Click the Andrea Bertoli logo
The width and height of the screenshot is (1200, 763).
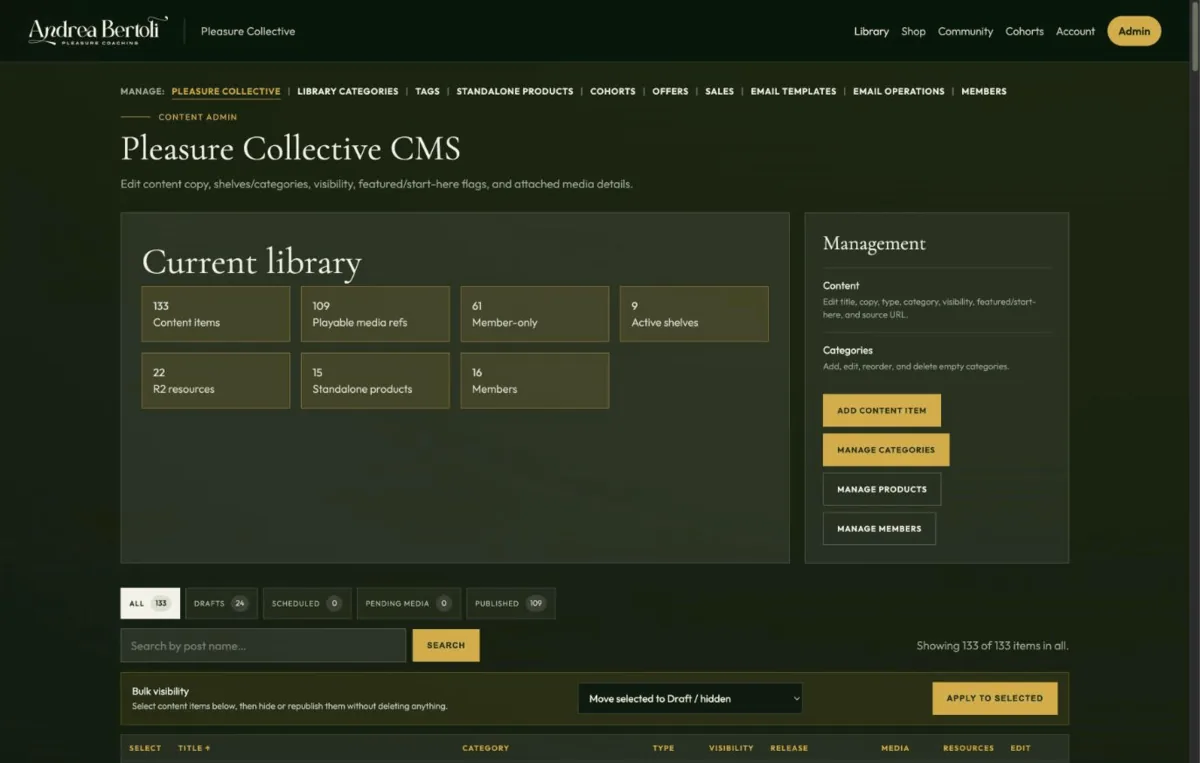[98, 31]
